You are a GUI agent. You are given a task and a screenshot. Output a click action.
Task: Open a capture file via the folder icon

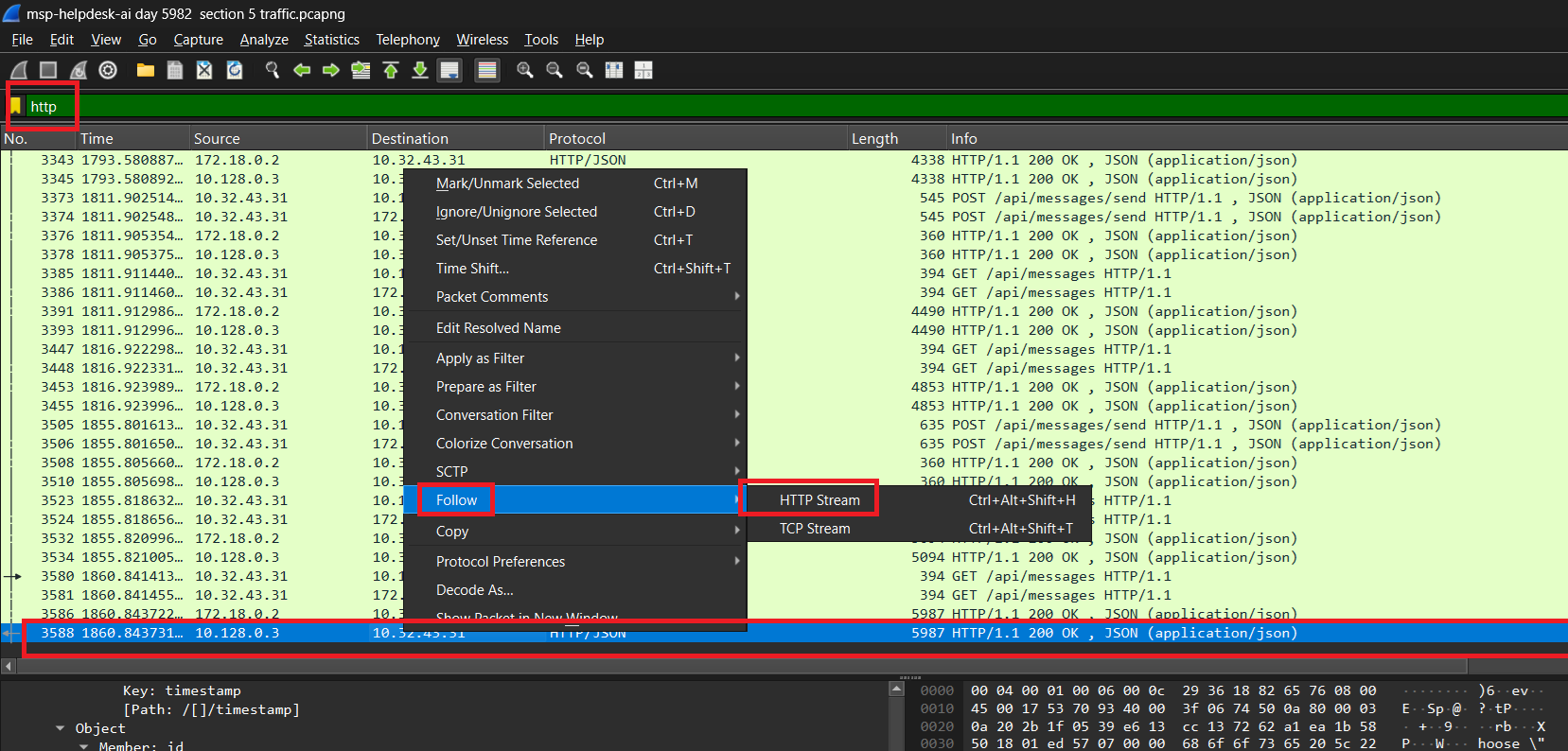click(x=145, y=70)
